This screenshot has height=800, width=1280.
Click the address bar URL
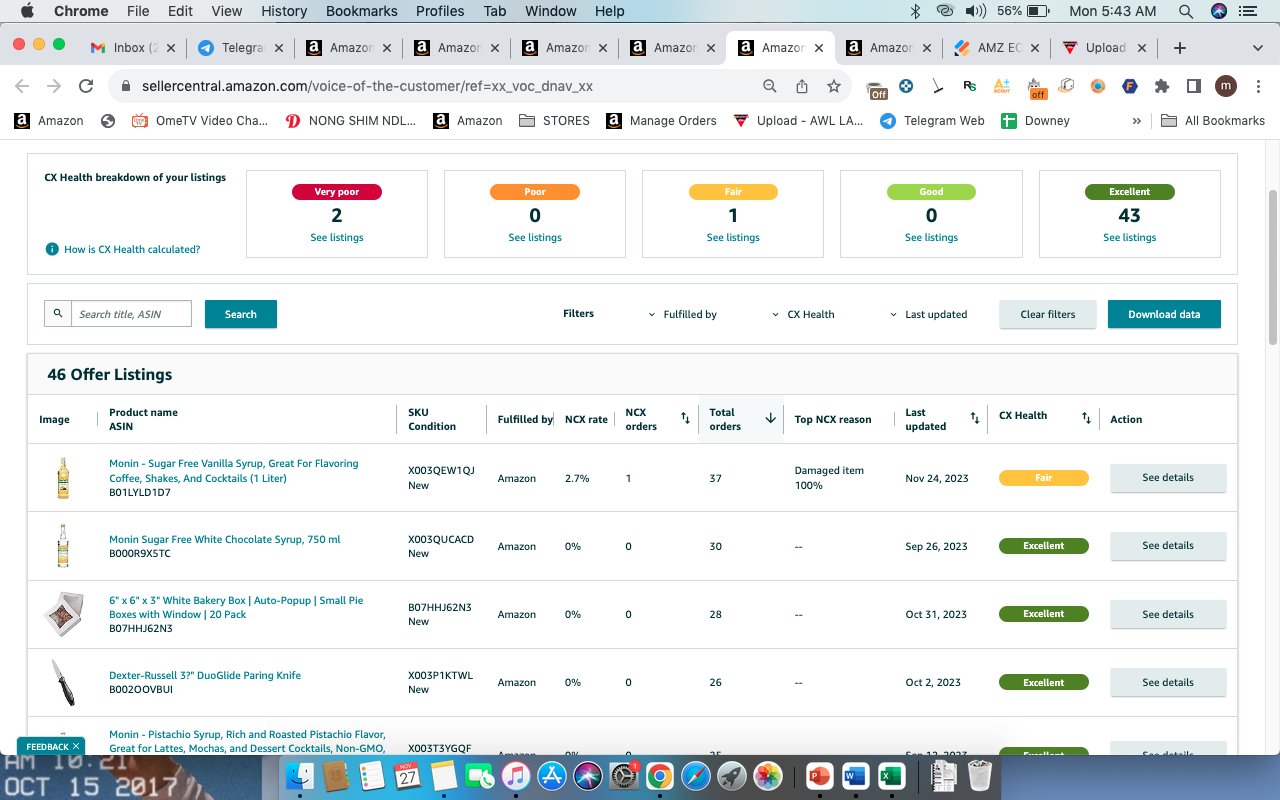click(x=368, y=86)
